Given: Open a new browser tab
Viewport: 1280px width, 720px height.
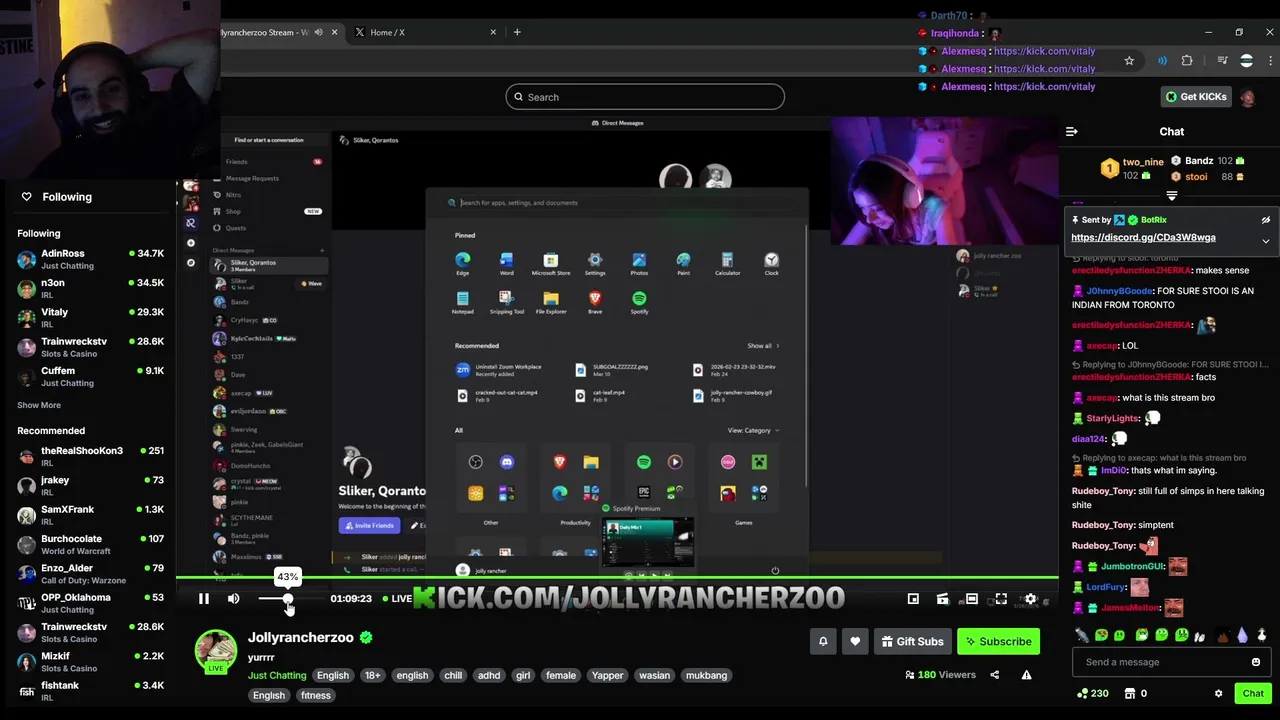Looking at the screenshot, I should pos(517,32).
